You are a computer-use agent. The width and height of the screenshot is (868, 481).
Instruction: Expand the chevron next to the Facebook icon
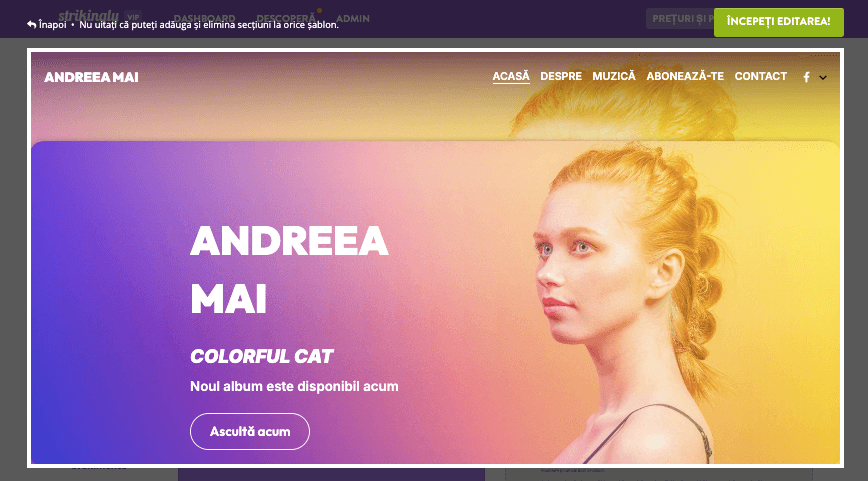823,78
